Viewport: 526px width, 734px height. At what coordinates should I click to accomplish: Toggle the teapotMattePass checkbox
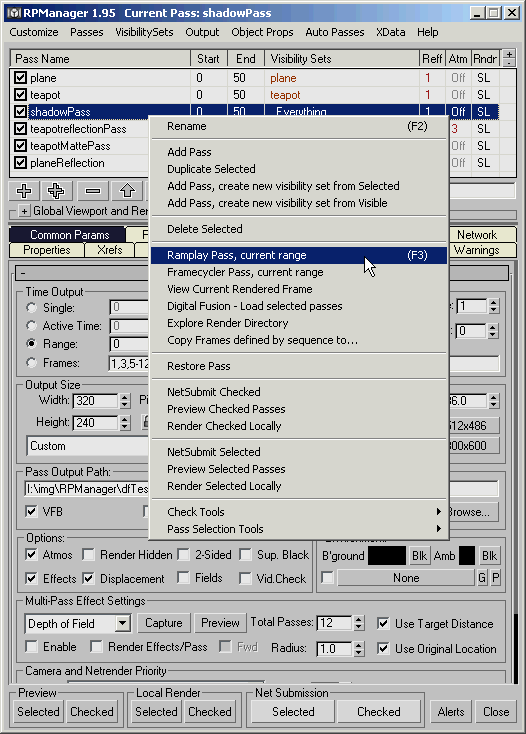(x=20, y=146)
